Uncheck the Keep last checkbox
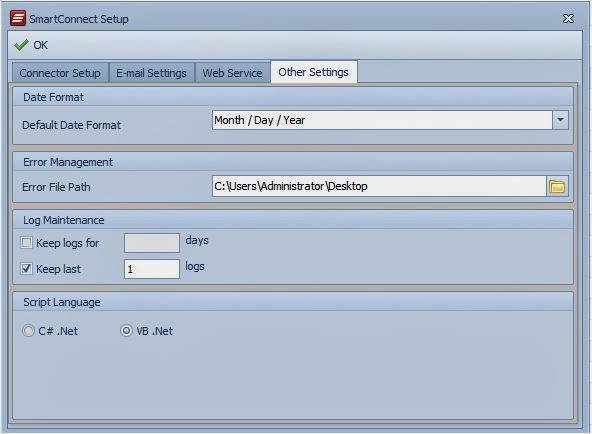Viewport: 592px width, 434px height. tap(26, 269)
